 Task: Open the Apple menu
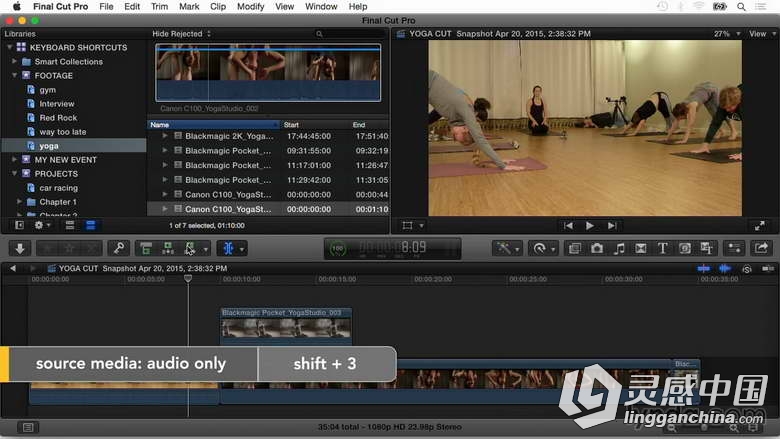(16, 6)
